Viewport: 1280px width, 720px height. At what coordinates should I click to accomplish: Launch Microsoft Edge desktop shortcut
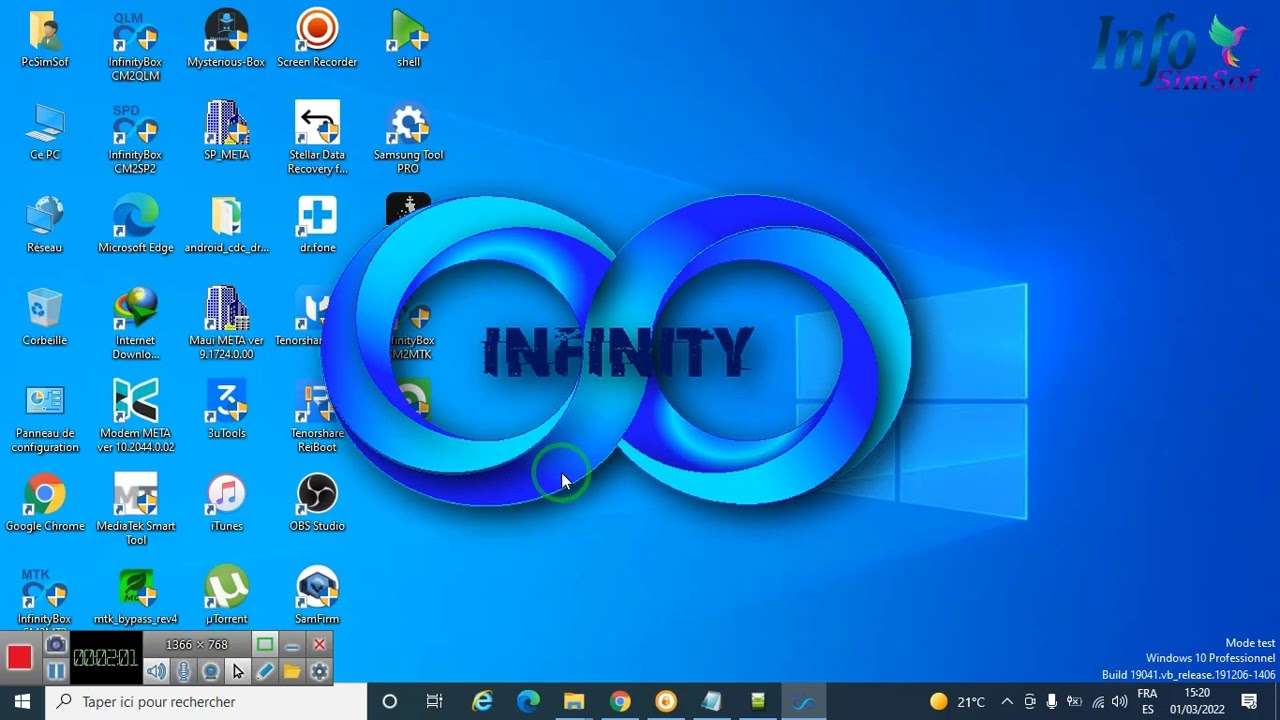point(135,225)
